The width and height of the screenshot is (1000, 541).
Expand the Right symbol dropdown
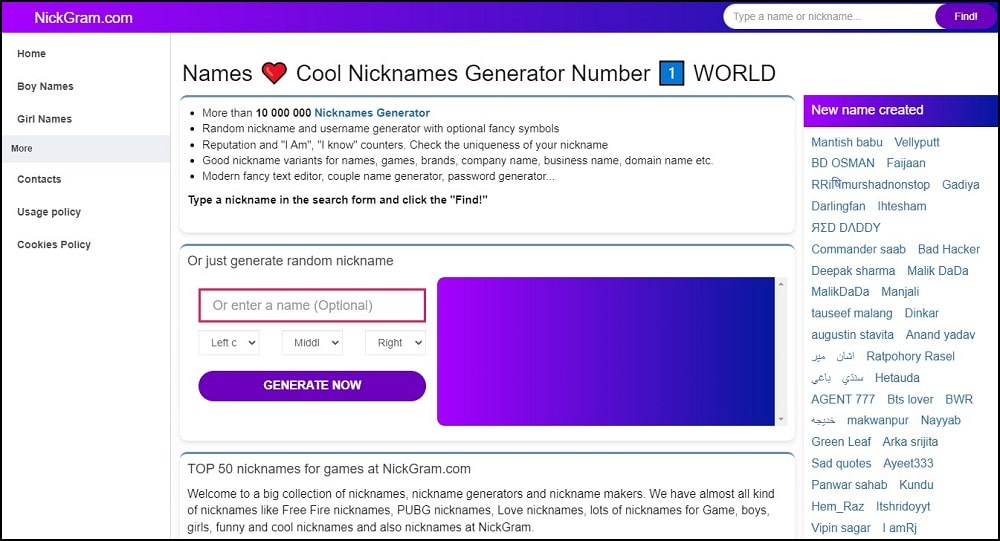395,343
